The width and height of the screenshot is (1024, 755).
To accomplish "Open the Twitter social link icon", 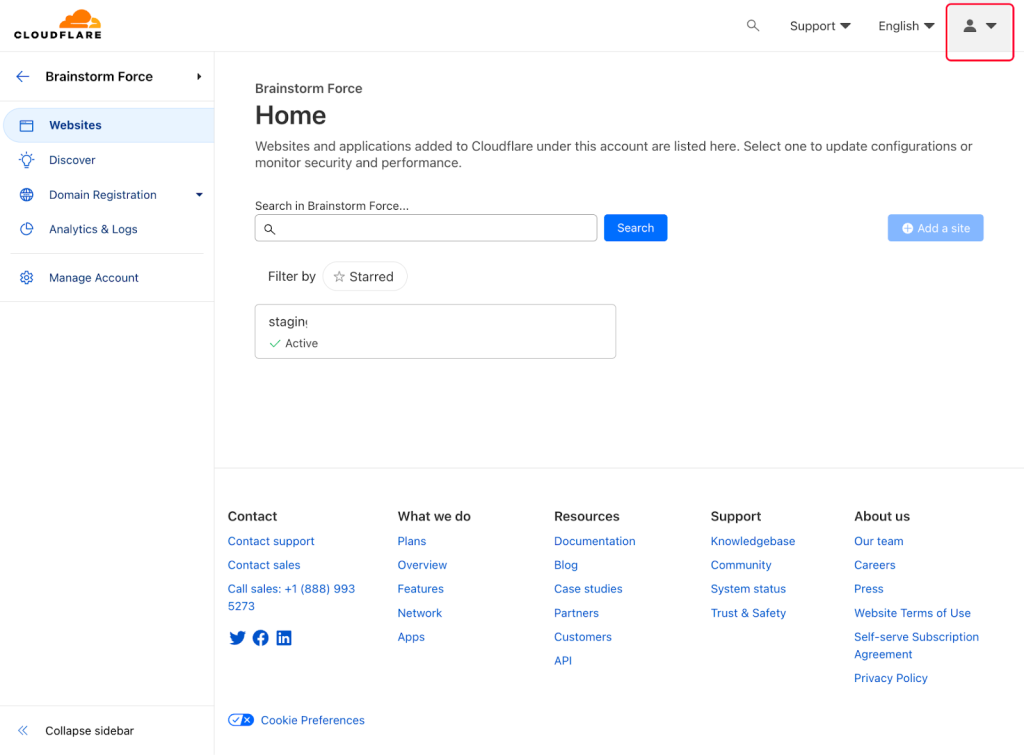I will [237, 638].
